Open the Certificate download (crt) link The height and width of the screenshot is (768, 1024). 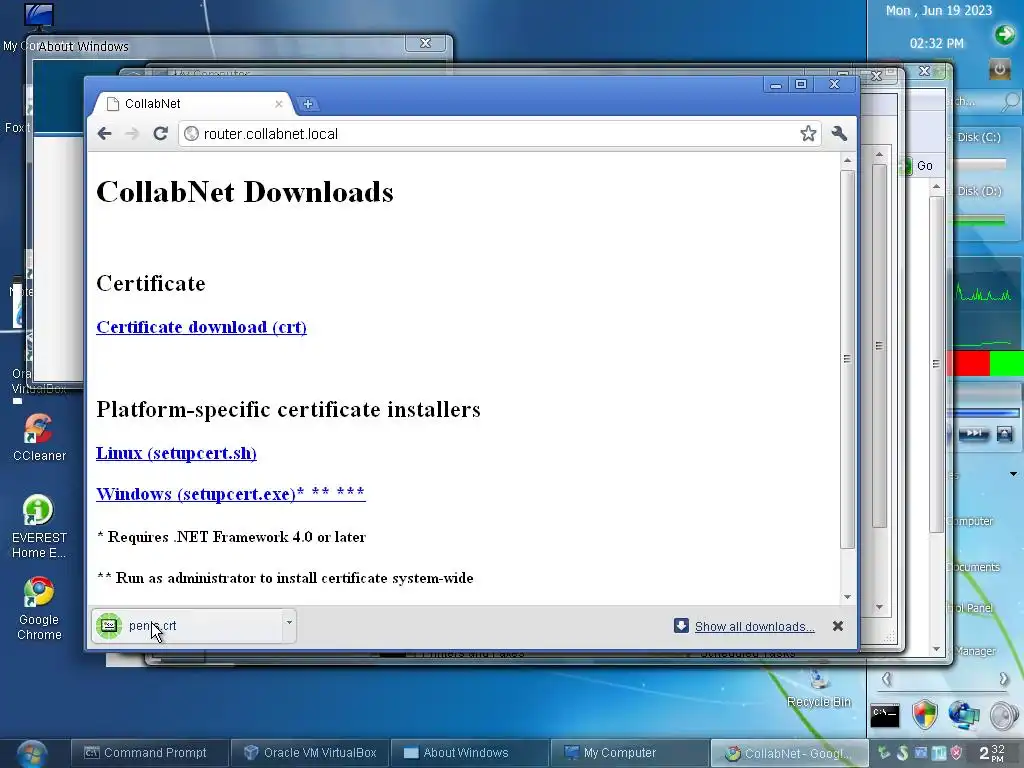pyautogui.click(x=201, y=327)
